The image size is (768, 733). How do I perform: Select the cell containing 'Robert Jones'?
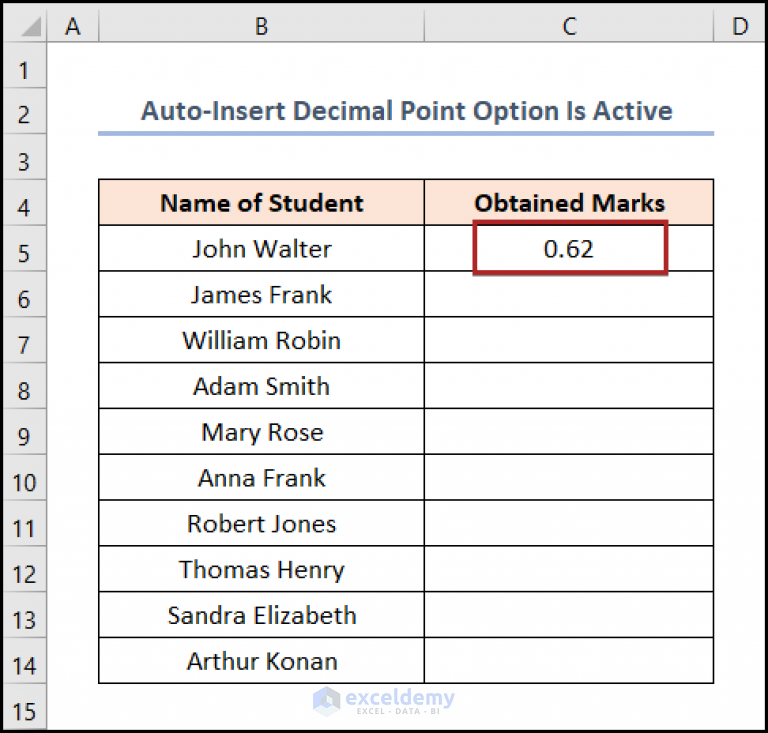point(262,523)
